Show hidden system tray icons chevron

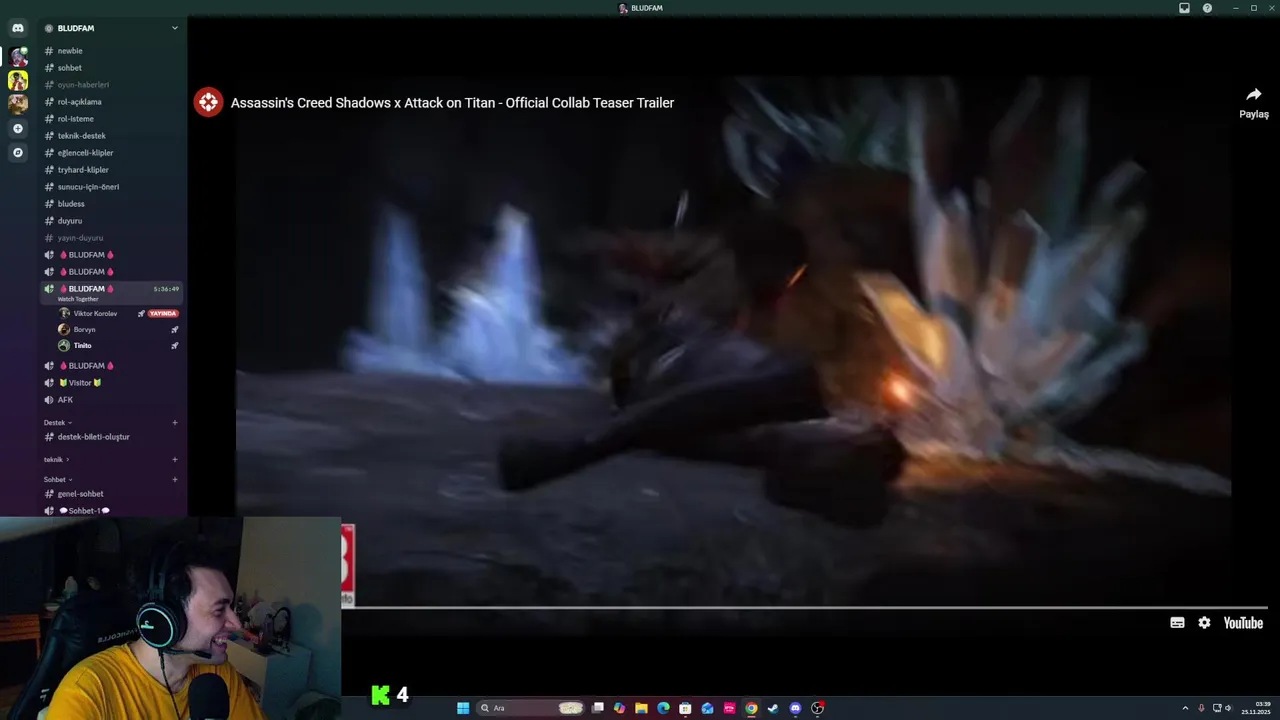1185,708
